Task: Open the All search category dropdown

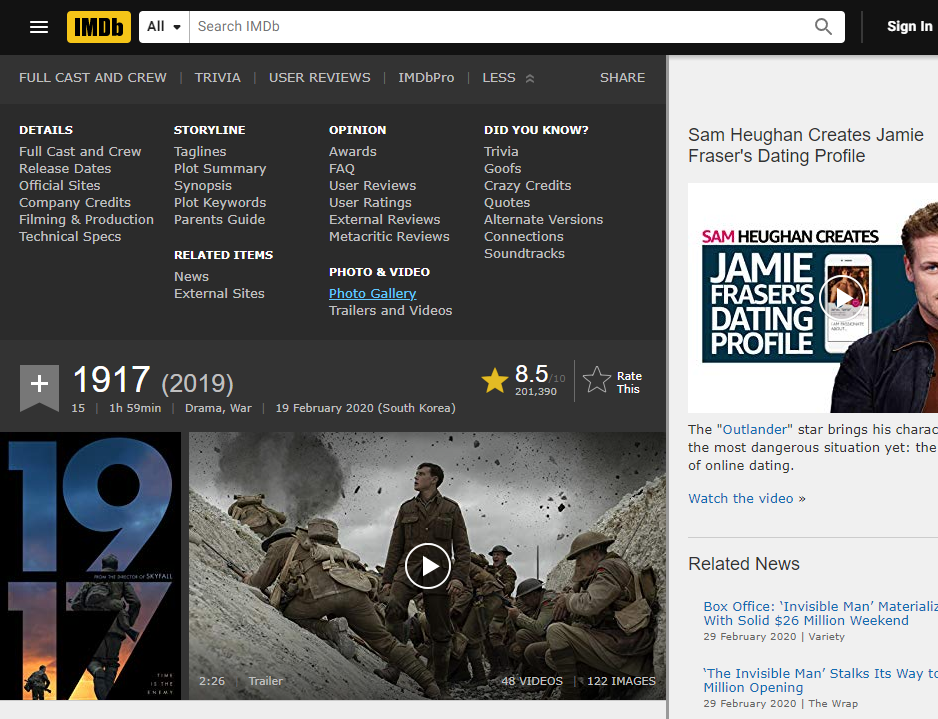Action: coord(164,27)
